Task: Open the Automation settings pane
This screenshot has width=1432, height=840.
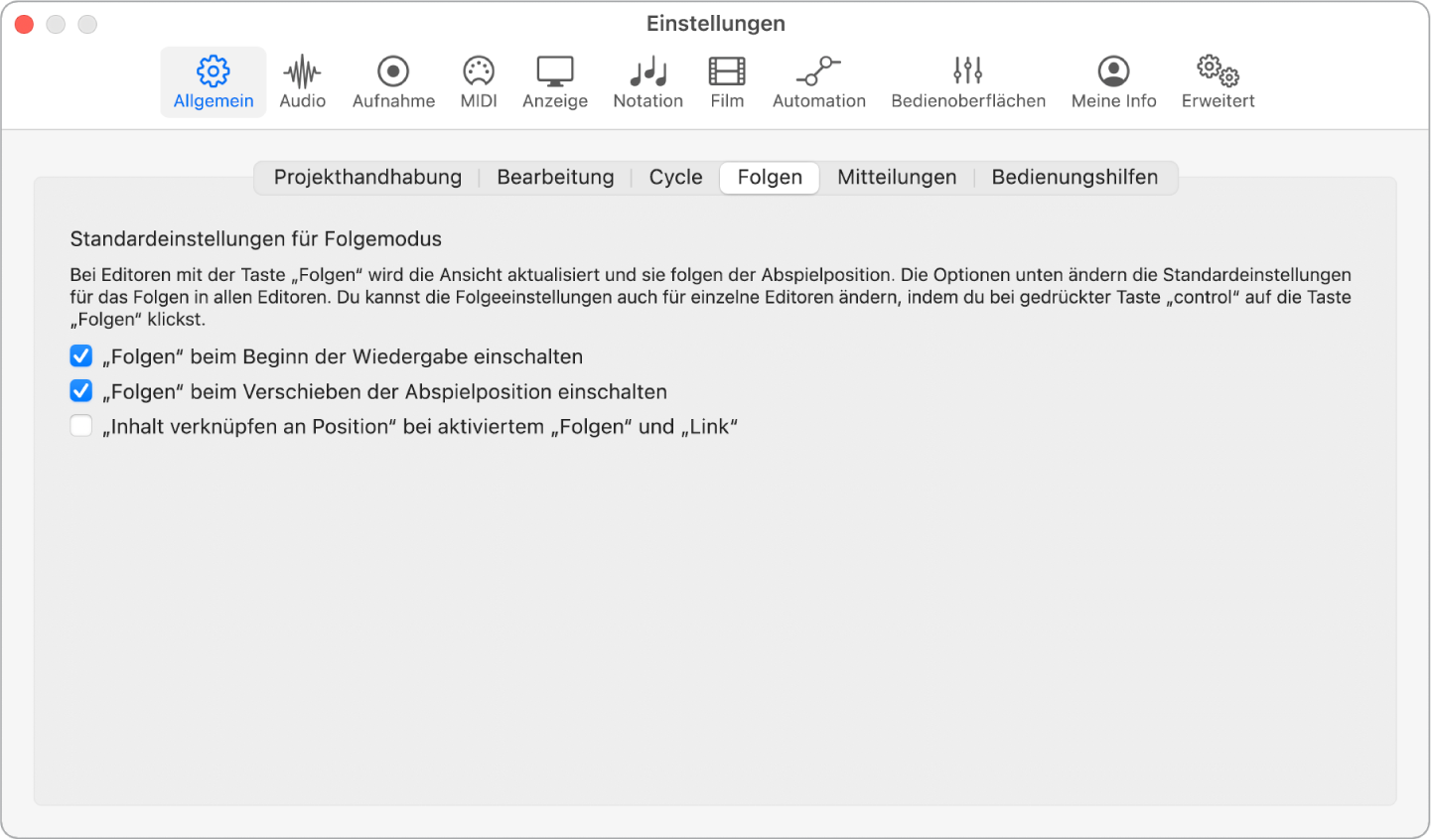Action: click(818, 79)
